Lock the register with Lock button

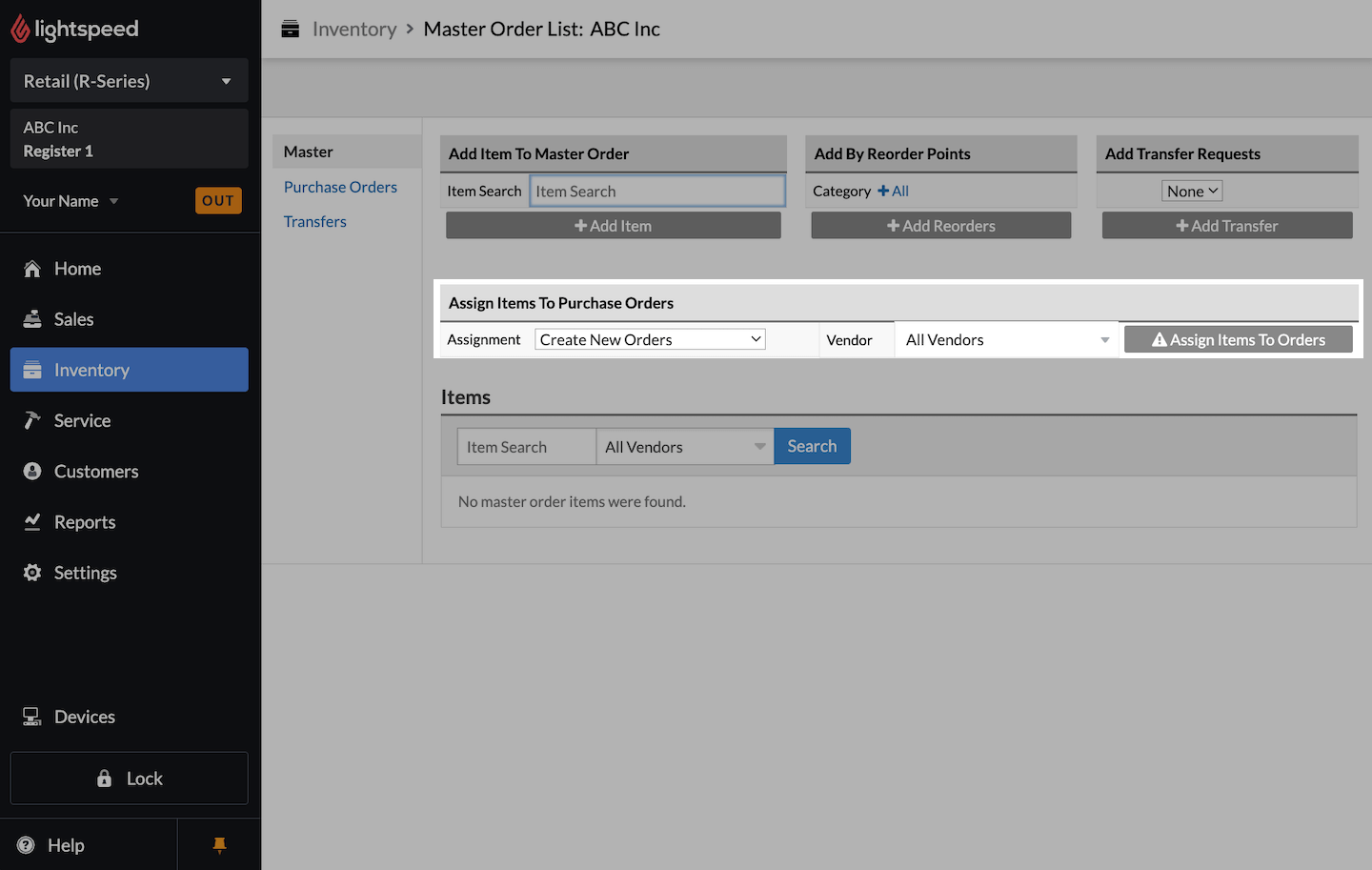[x=129, y=779]
